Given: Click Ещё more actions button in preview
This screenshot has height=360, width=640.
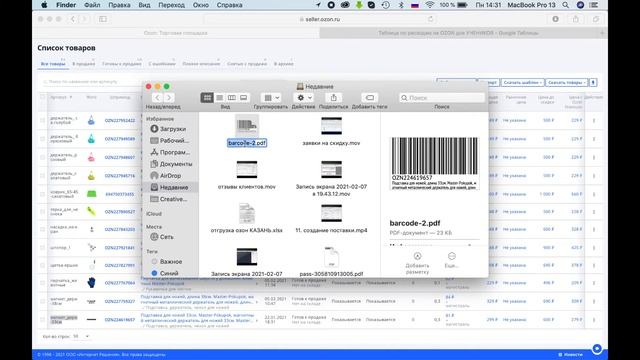Looking at the screenshot, I should click(451, 260).
